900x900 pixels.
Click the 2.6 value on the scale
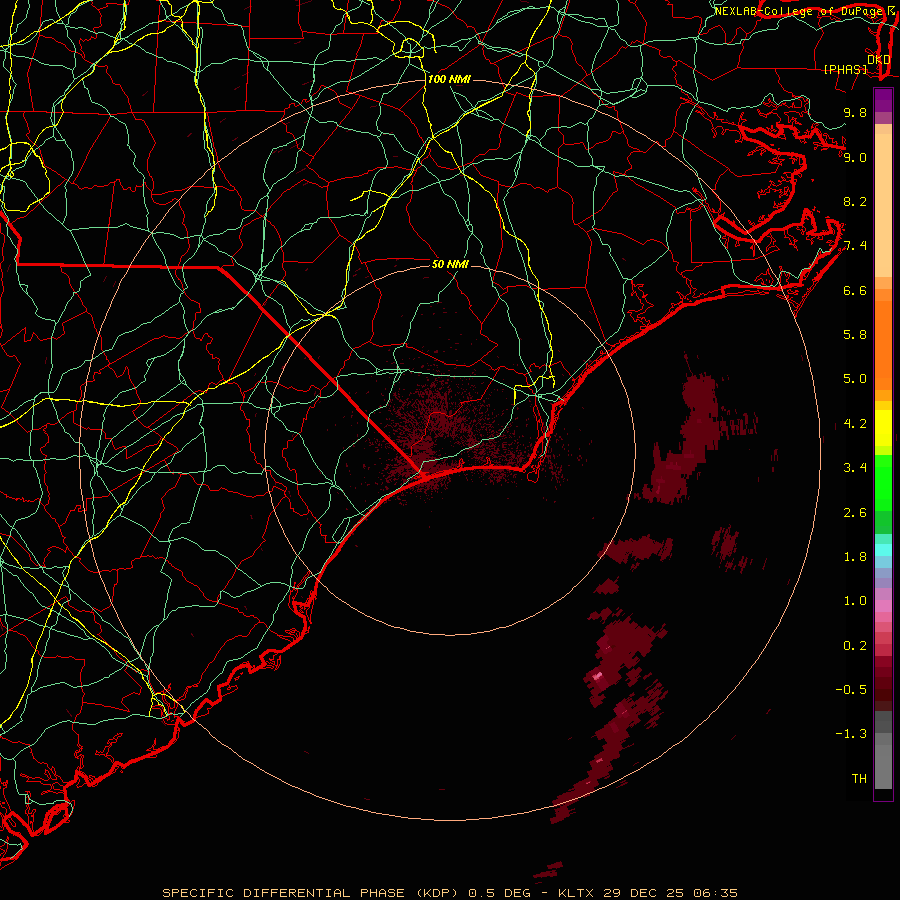[855, 513]
